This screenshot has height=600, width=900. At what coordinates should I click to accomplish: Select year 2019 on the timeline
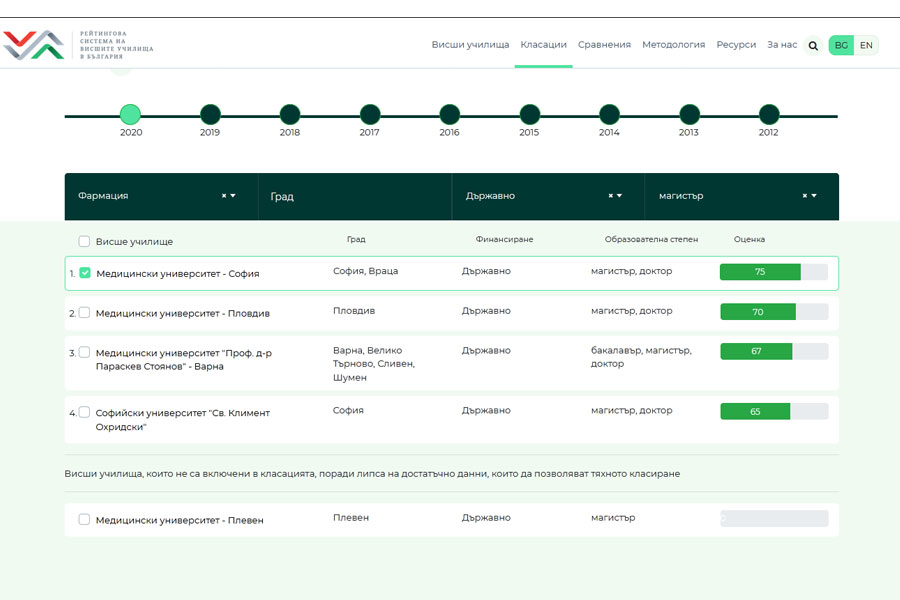210,115
